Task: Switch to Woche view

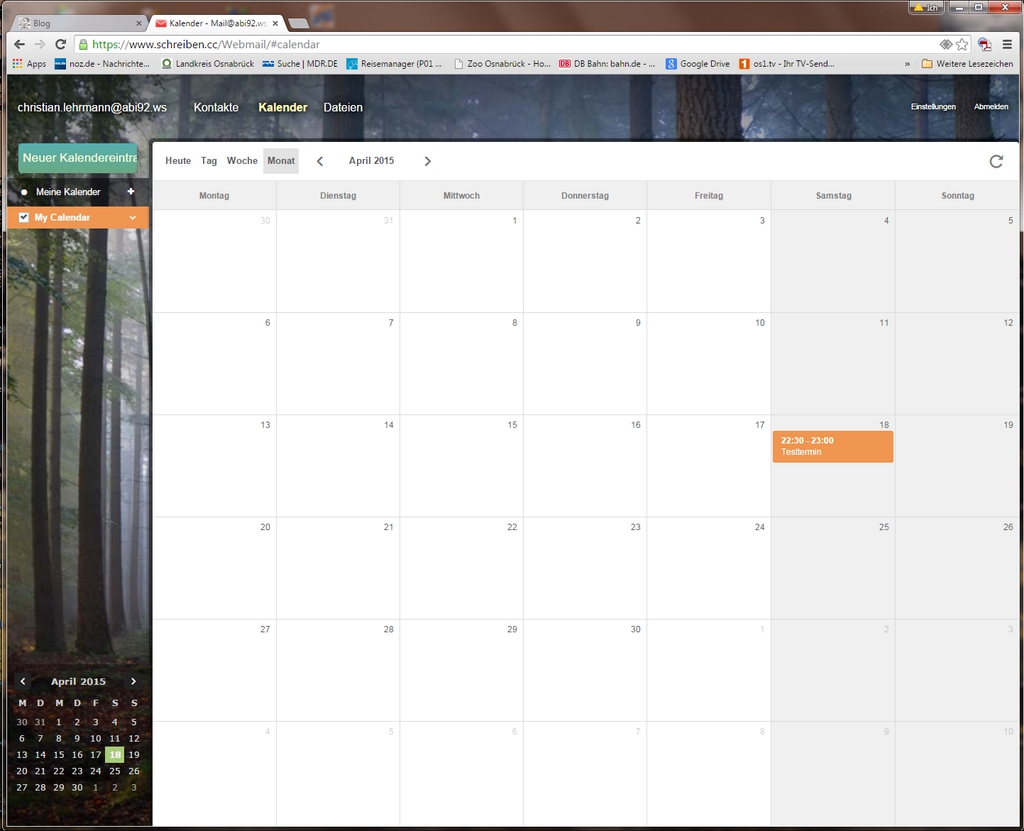Action: [242, 161]
